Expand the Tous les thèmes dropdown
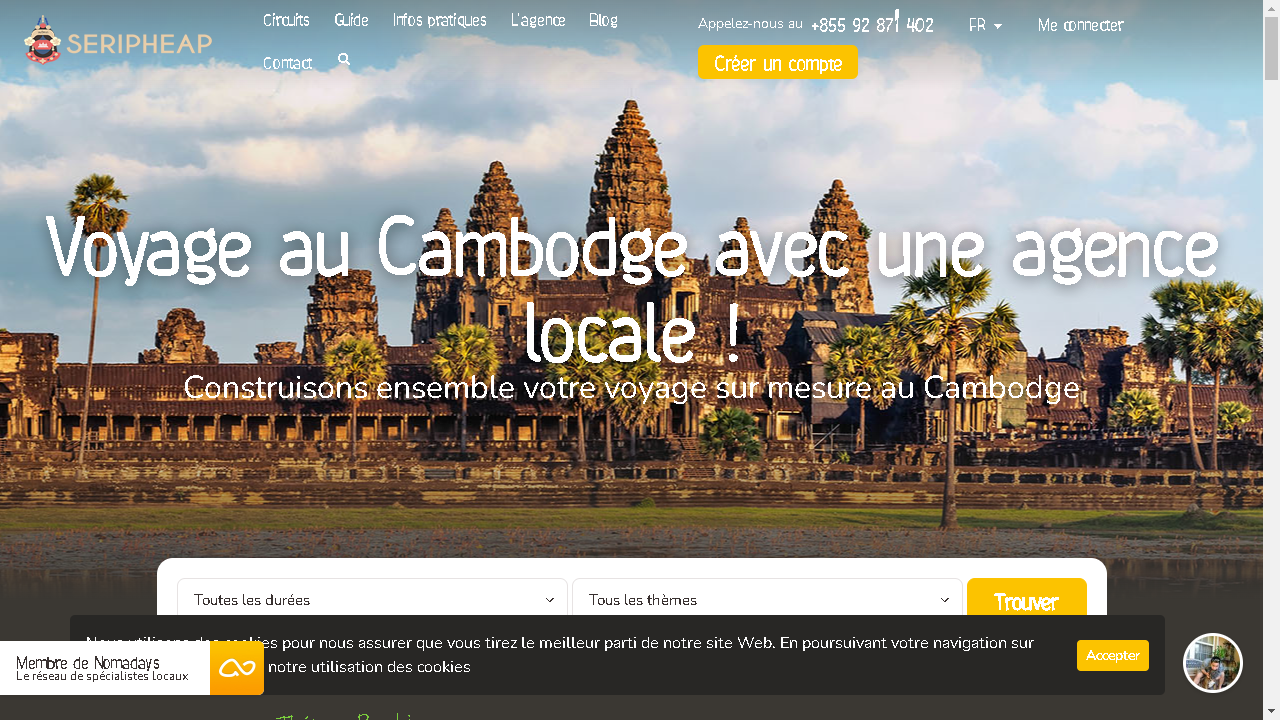 pos(767,599)
